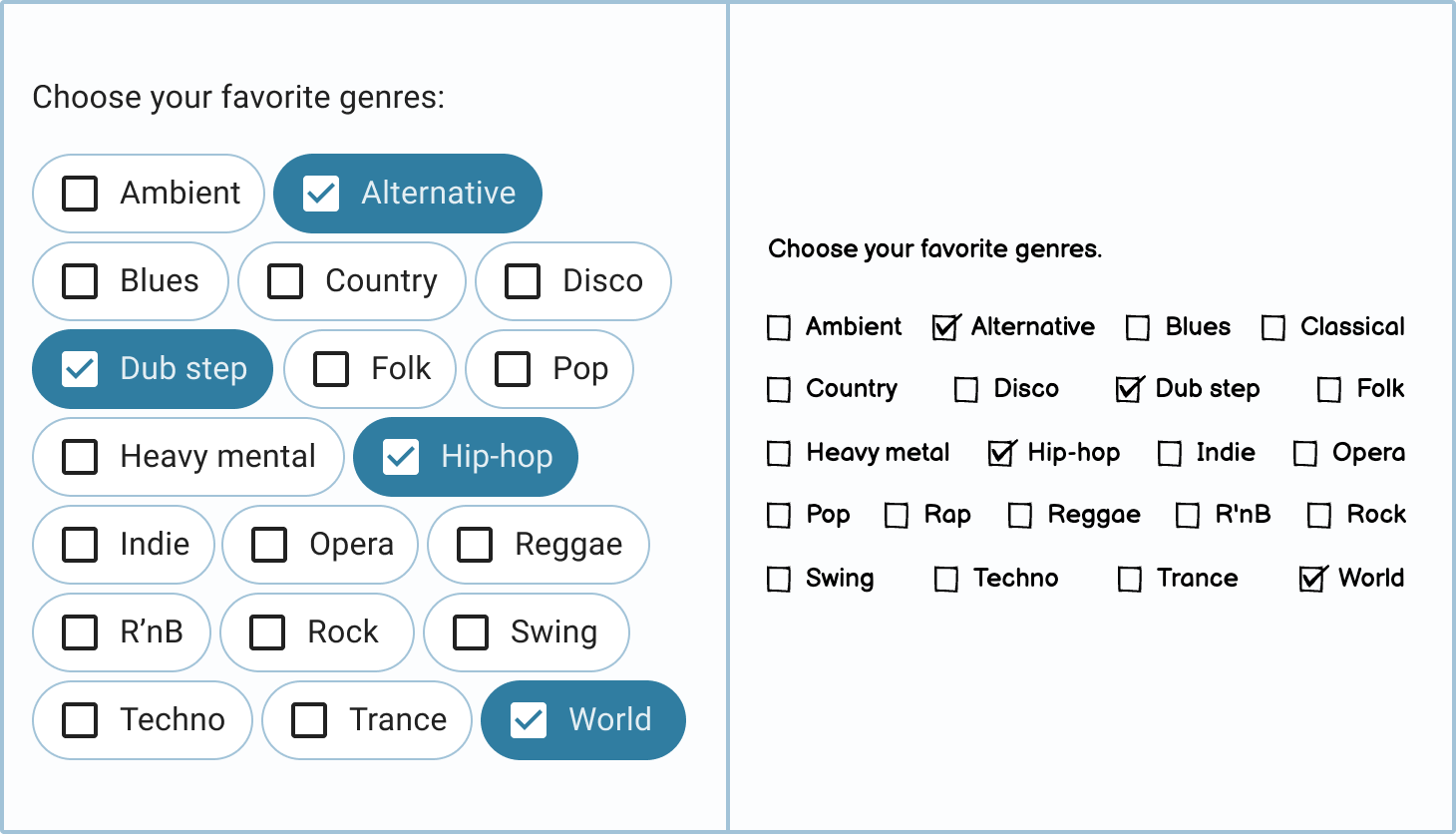
Task: Uncheck World in the sketch-style list
Action: [1311, 580]
